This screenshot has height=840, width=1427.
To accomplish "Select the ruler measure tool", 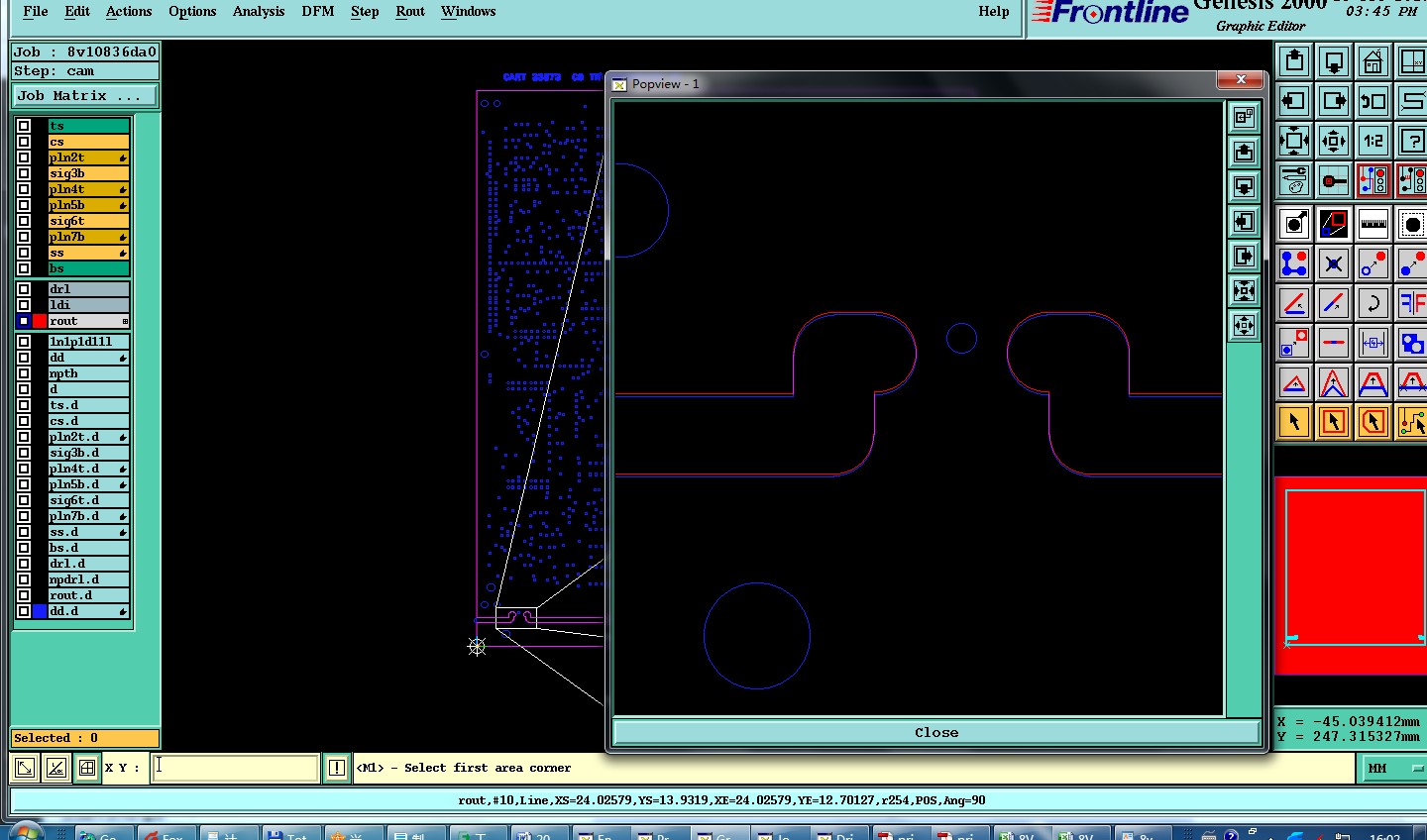I will tap(1372, 224).
